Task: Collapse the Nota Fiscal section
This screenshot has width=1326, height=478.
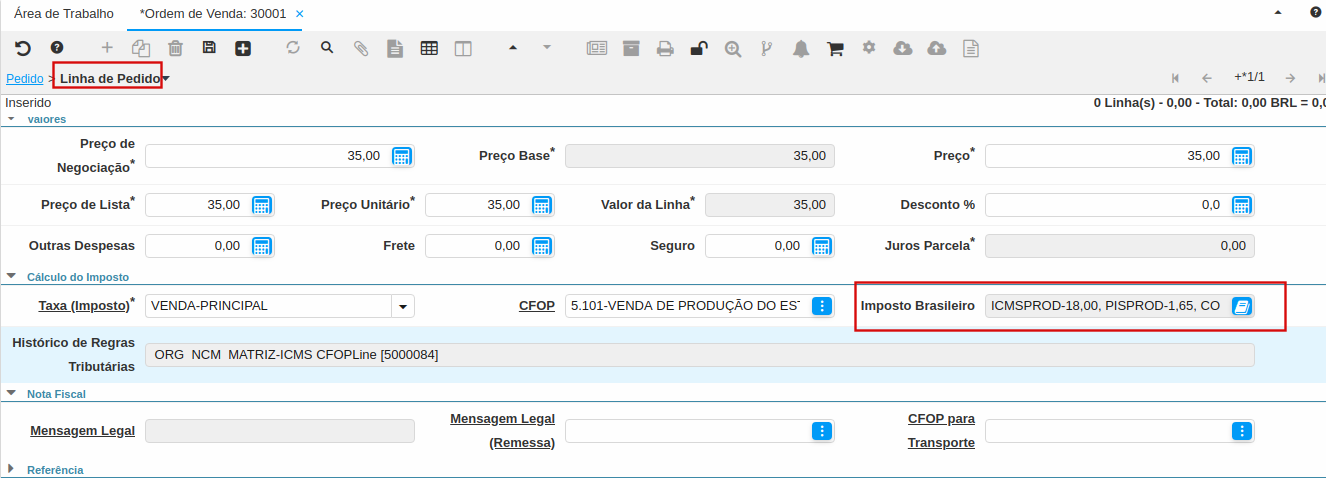Action: point(11,394)
